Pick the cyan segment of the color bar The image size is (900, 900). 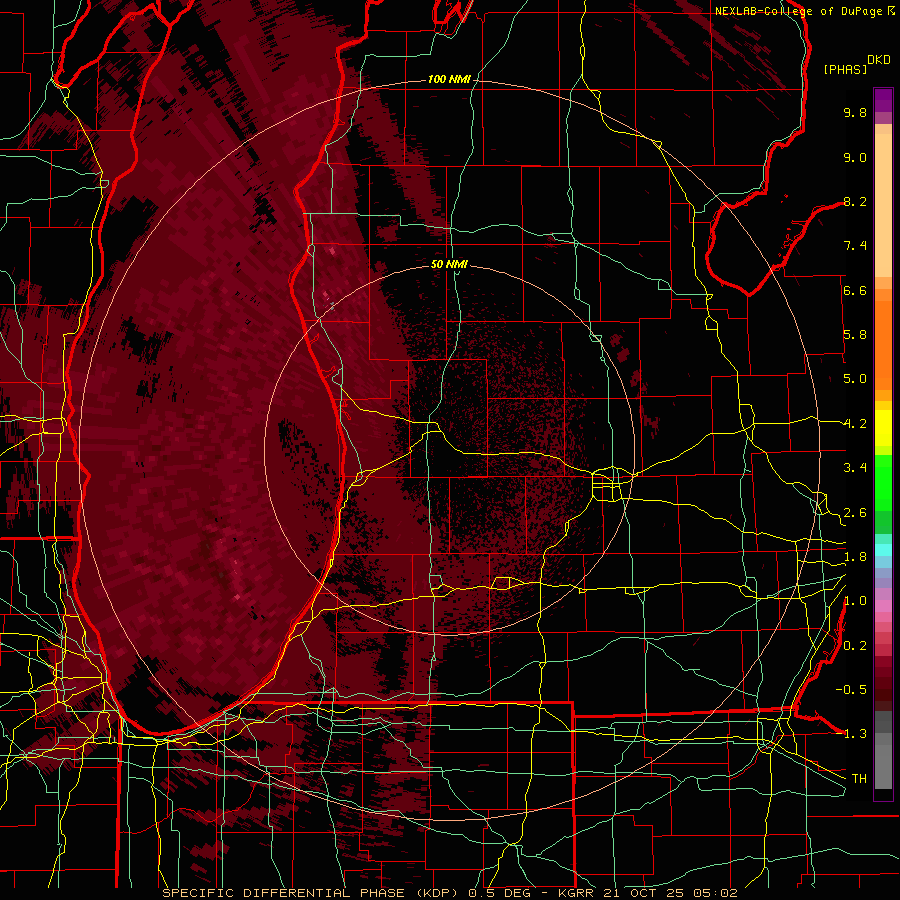[883, 550]
